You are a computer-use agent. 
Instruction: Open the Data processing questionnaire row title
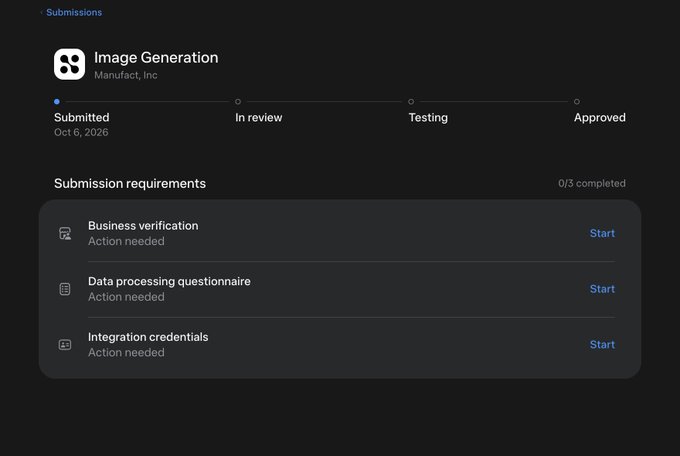169,282
